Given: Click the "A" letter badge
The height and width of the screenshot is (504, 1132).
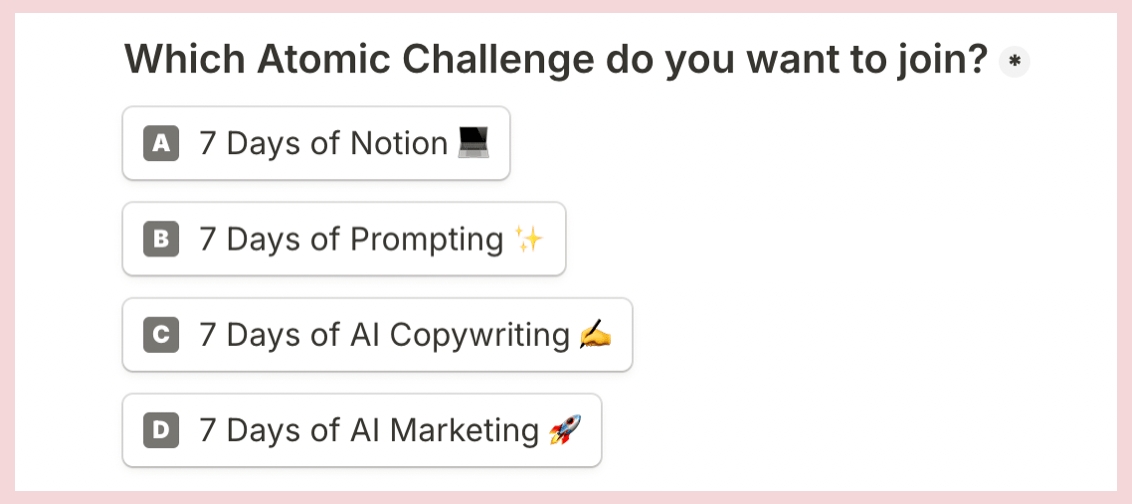Looking at the screenshot, I should pyautogui.click(x=161, y=143).
